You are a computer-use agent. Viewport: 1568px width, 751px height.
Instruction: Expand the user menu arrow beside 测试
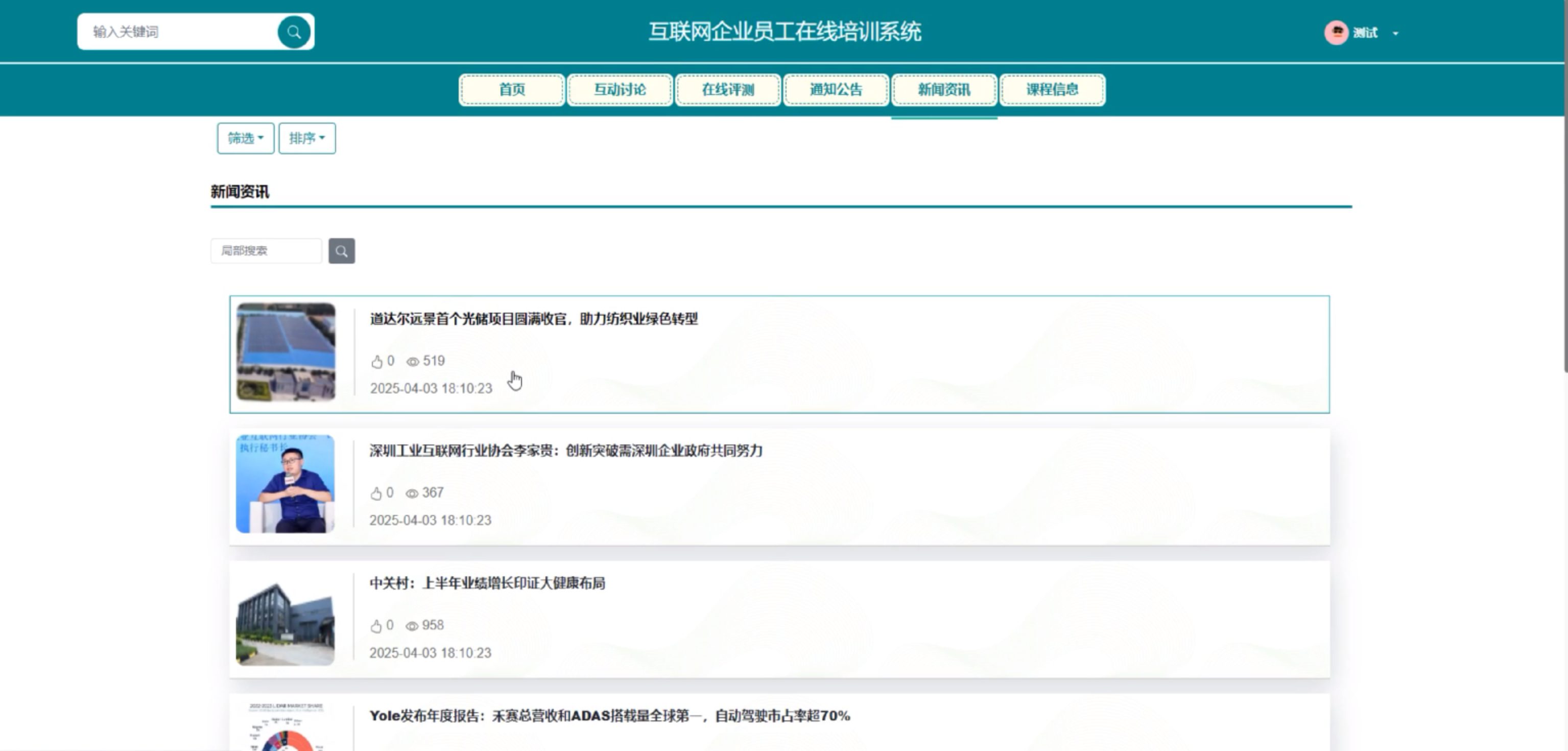point(1396,34)
